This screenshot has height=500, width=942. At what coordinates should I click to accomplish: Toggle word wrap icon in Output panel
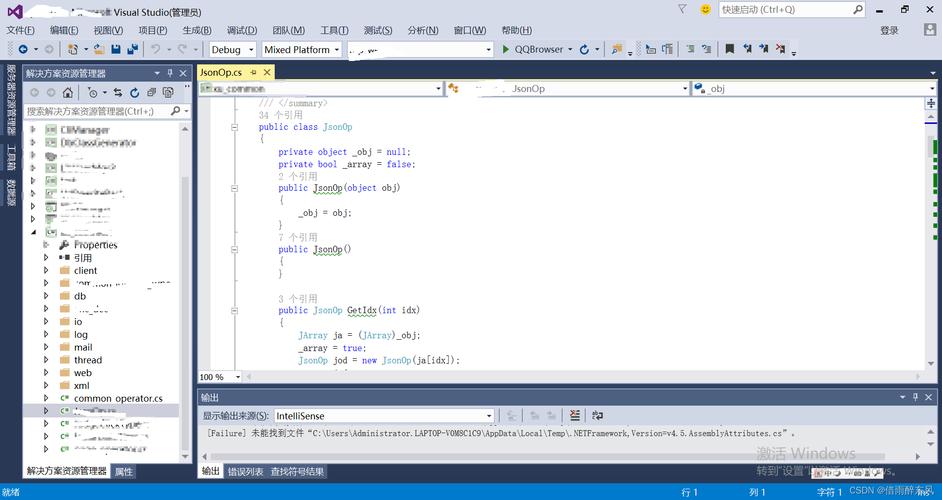coord(597,415)
